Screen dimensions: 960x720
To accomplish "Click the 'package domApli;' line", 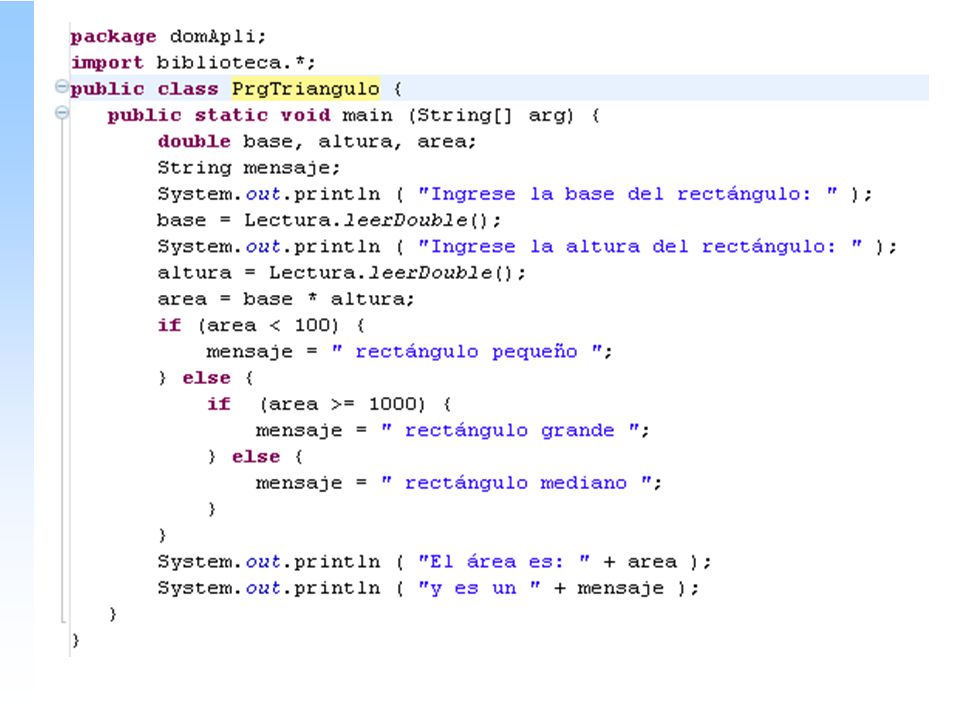I will click(168, 37).
